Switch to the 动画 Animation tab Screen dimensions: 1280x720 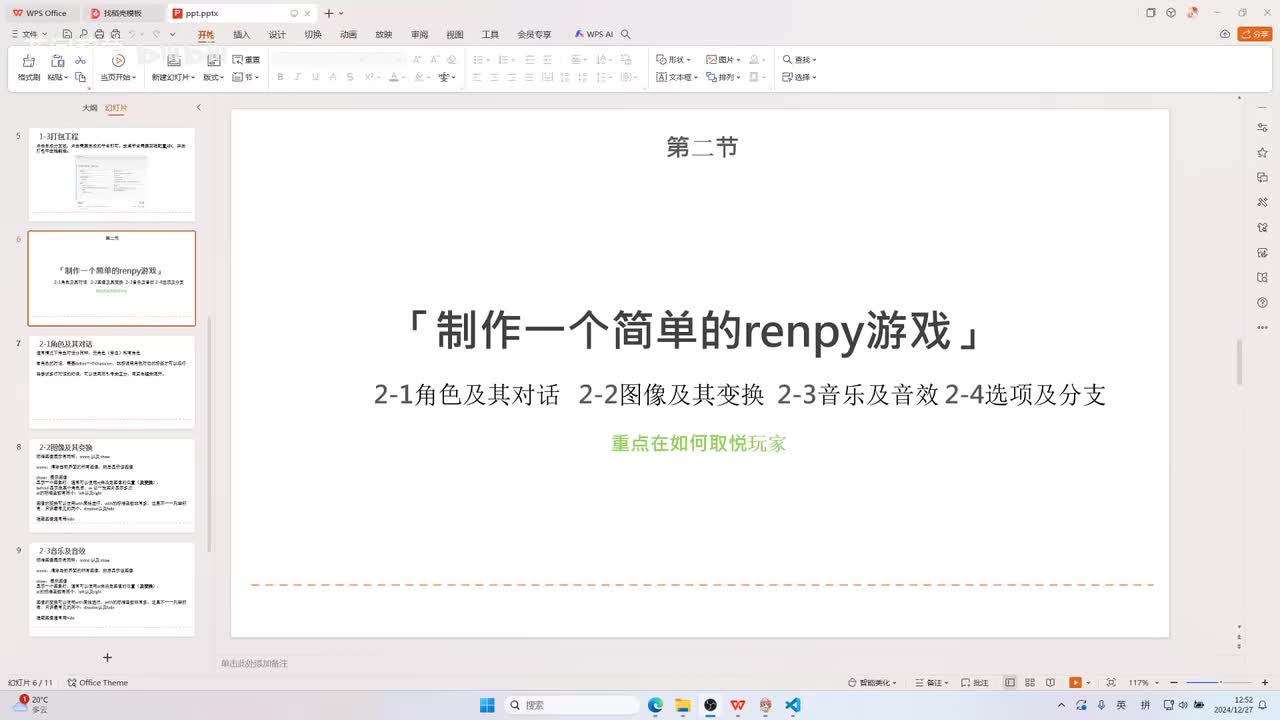click(348, 34)
